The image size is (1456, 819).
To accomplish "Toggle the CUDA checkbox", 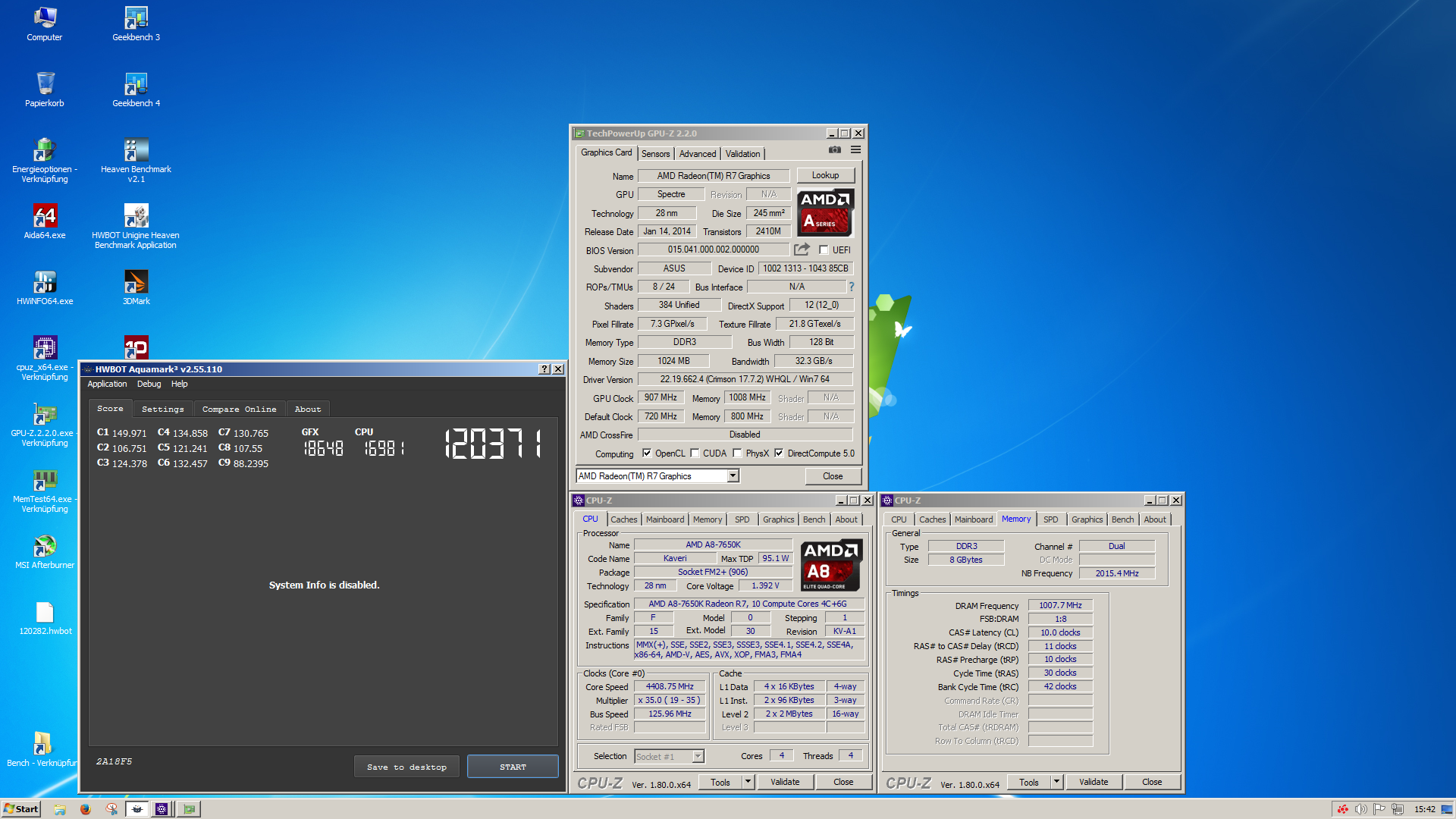I will [695, 453].
